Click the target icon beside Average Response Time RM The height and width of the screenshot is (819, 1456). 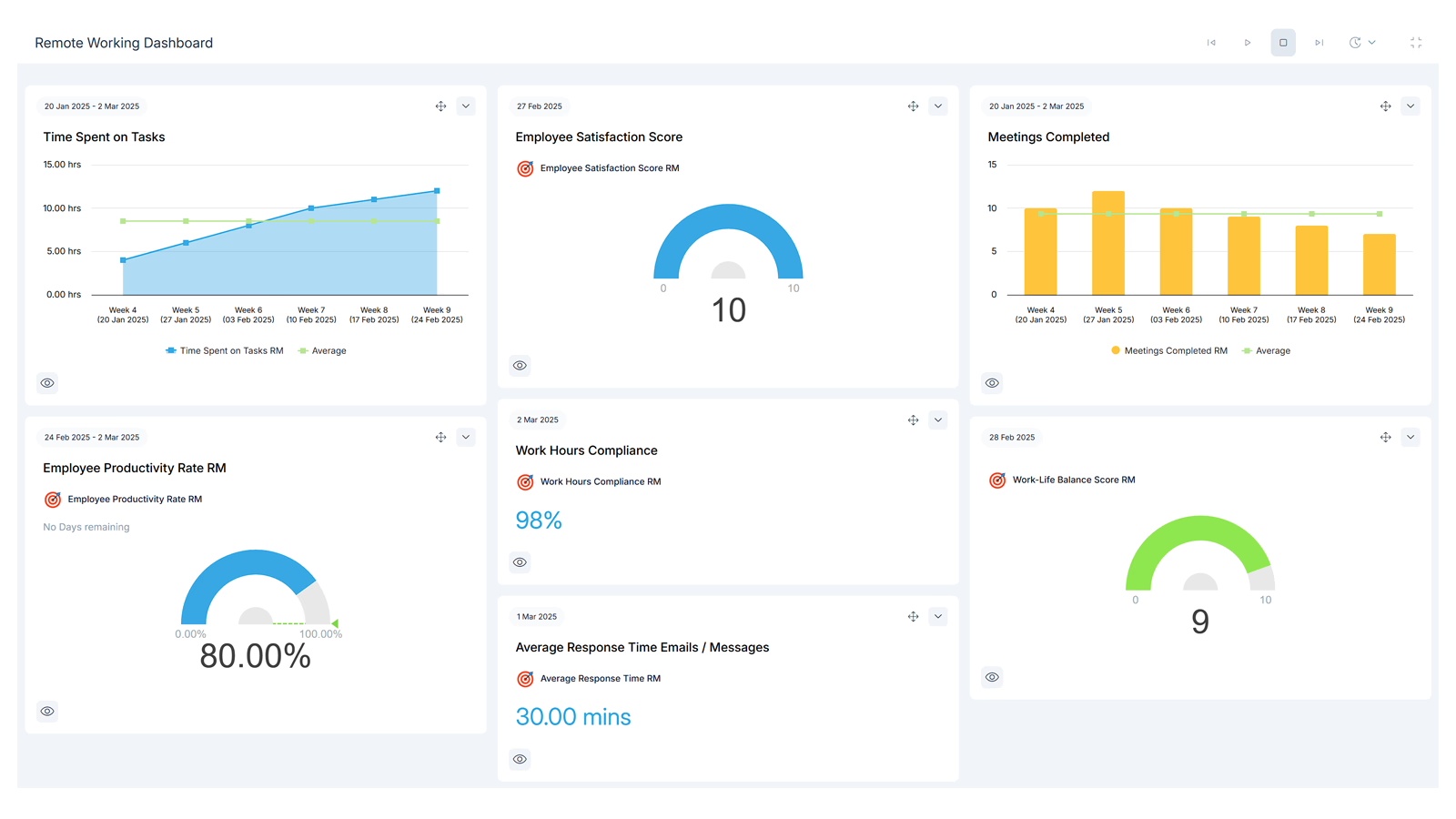click(x=525, y=678)
